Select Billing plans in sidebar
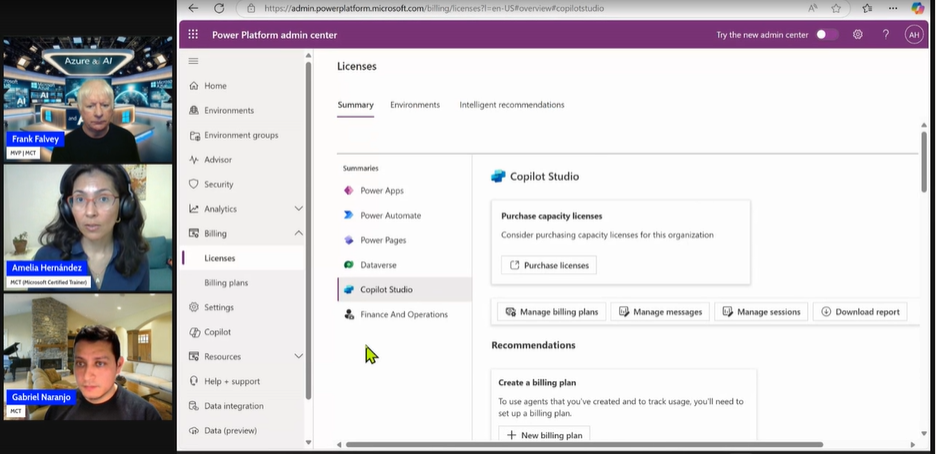Viewport: 936px width, 454px height. 226,283
